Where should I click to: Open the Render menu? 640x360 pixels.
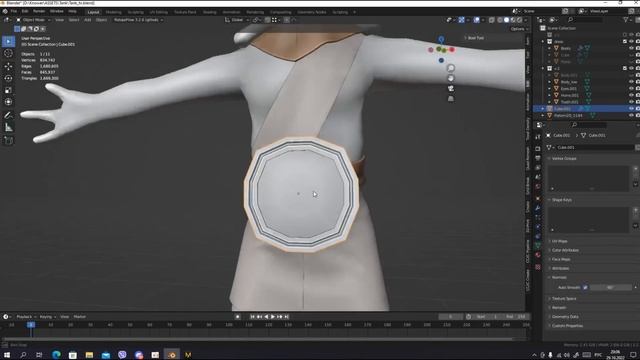pos(39,11)
